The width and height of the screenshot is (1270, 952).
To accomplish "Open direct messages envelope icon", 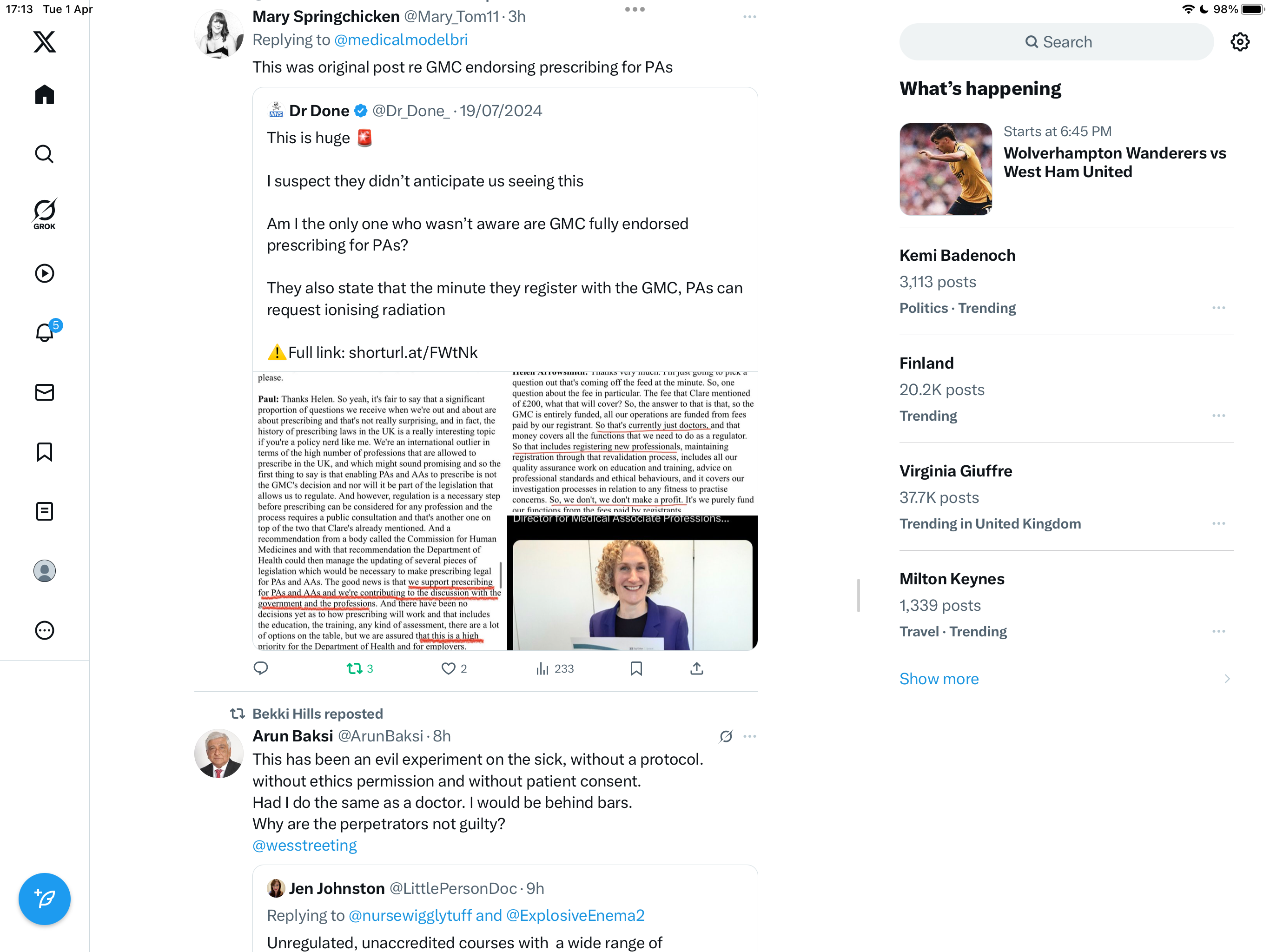I will (44, 392).
